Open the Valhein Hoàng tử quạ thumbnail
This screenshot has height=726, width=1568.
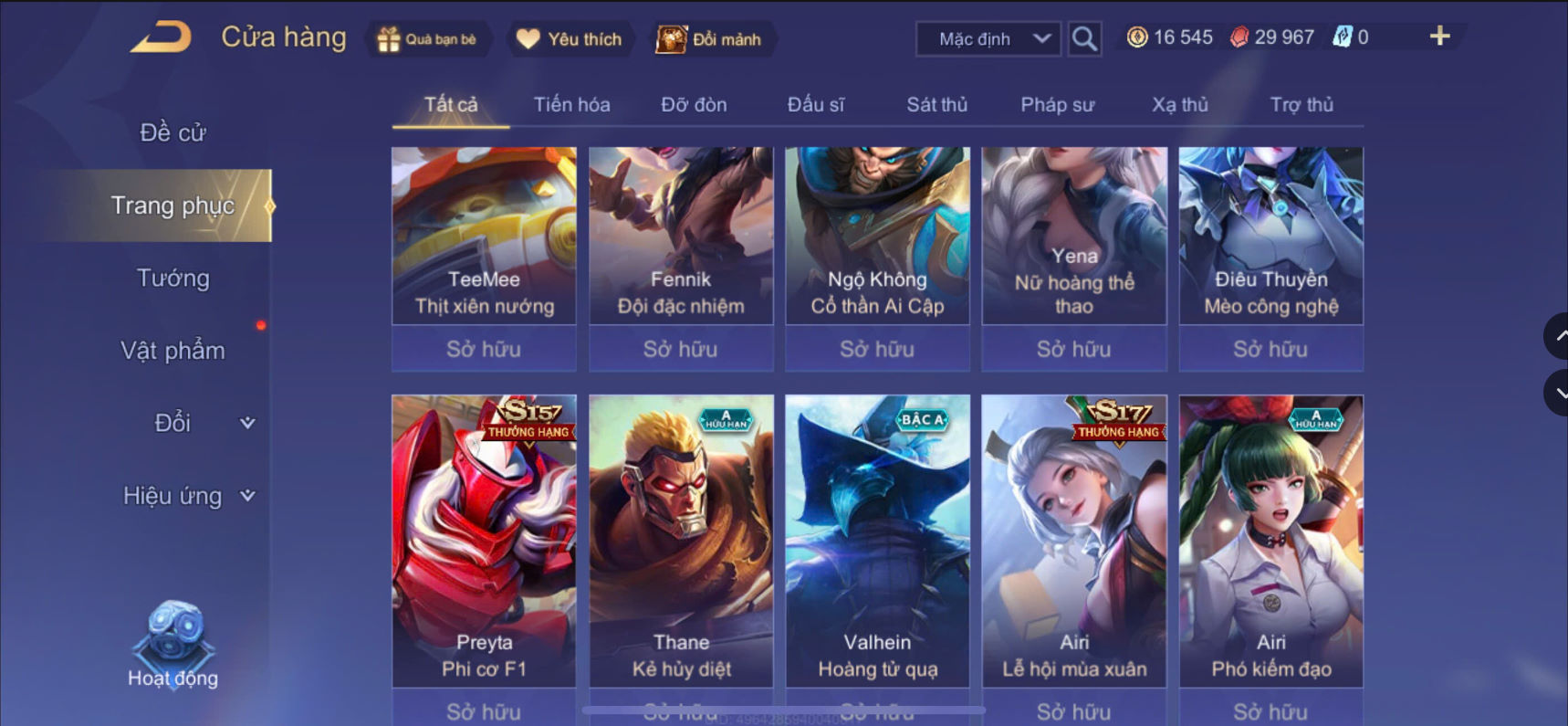(877, 541)
